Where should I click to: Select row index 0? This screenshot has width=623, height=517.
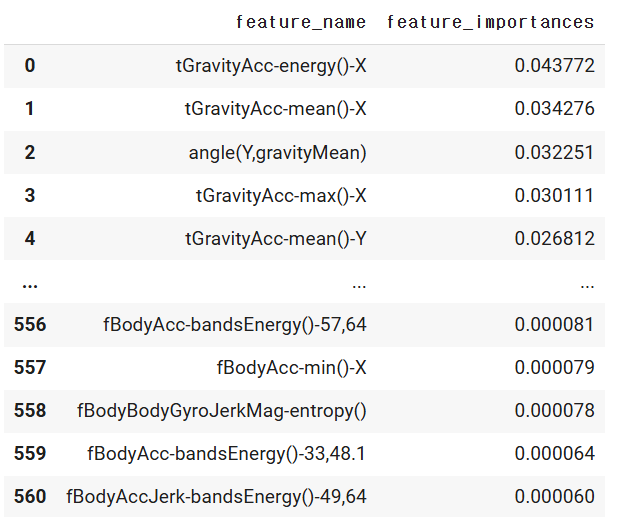click(x=30, y=66)
